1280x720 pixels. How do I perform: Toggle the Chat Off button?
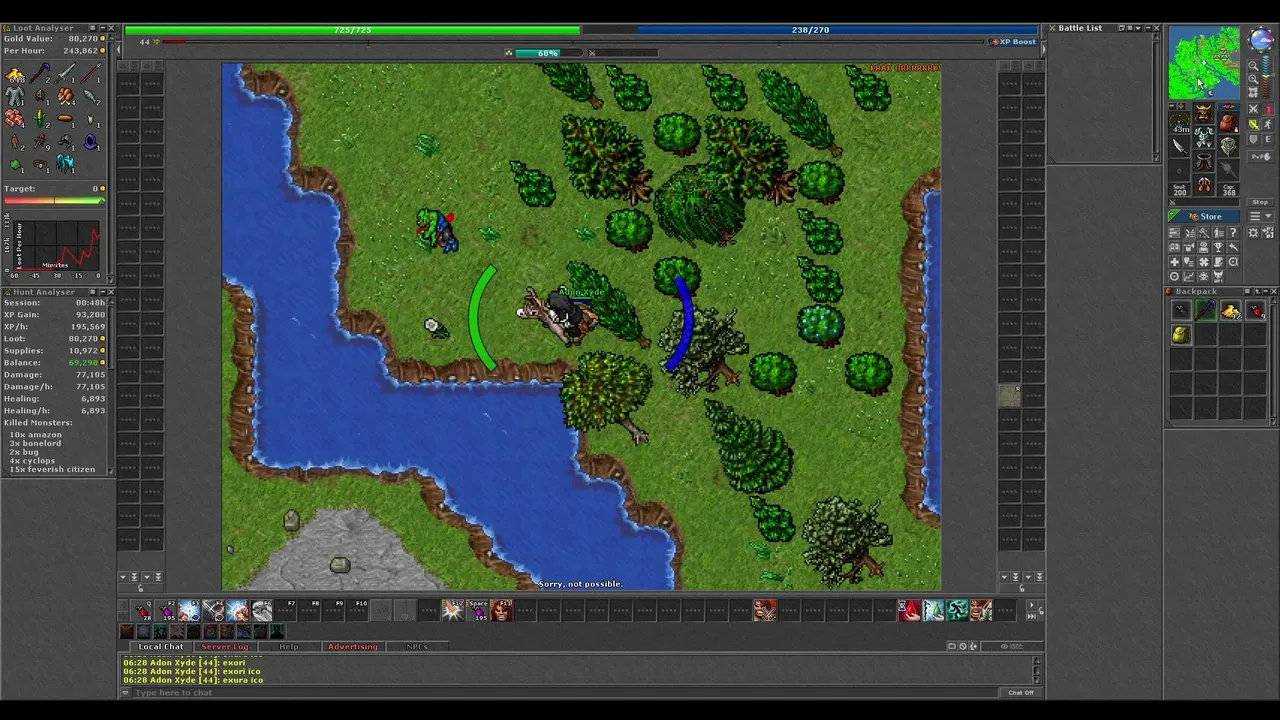tap(1021, 692)
